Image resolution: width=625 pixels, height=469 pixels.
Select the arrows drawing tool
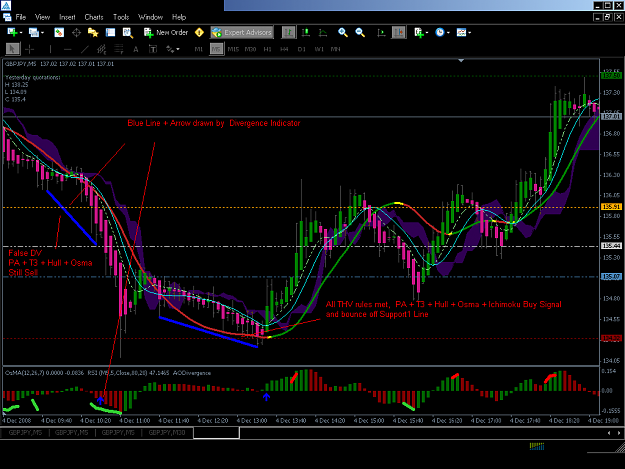(x=170, y=49)
